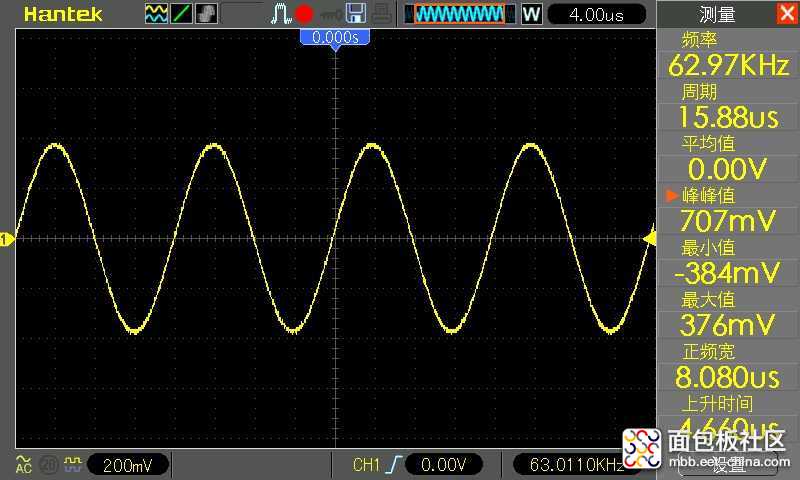Click the orange arrow beside 峰峰值
This screenshot has height=480, width=800.
(x=671, y=195)
